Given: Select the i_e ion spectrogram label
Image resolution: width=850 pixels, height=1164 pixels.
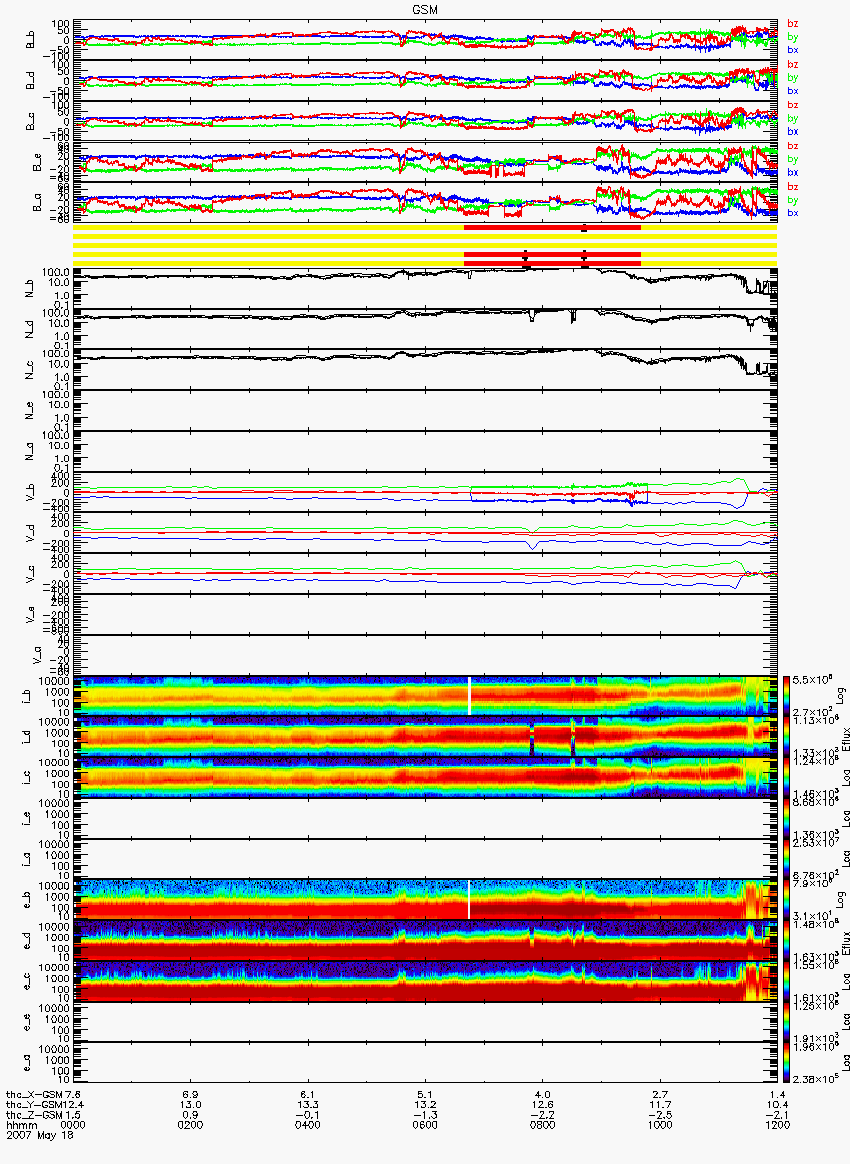Looking at the screenshot, I should click(x=26, y=817).
